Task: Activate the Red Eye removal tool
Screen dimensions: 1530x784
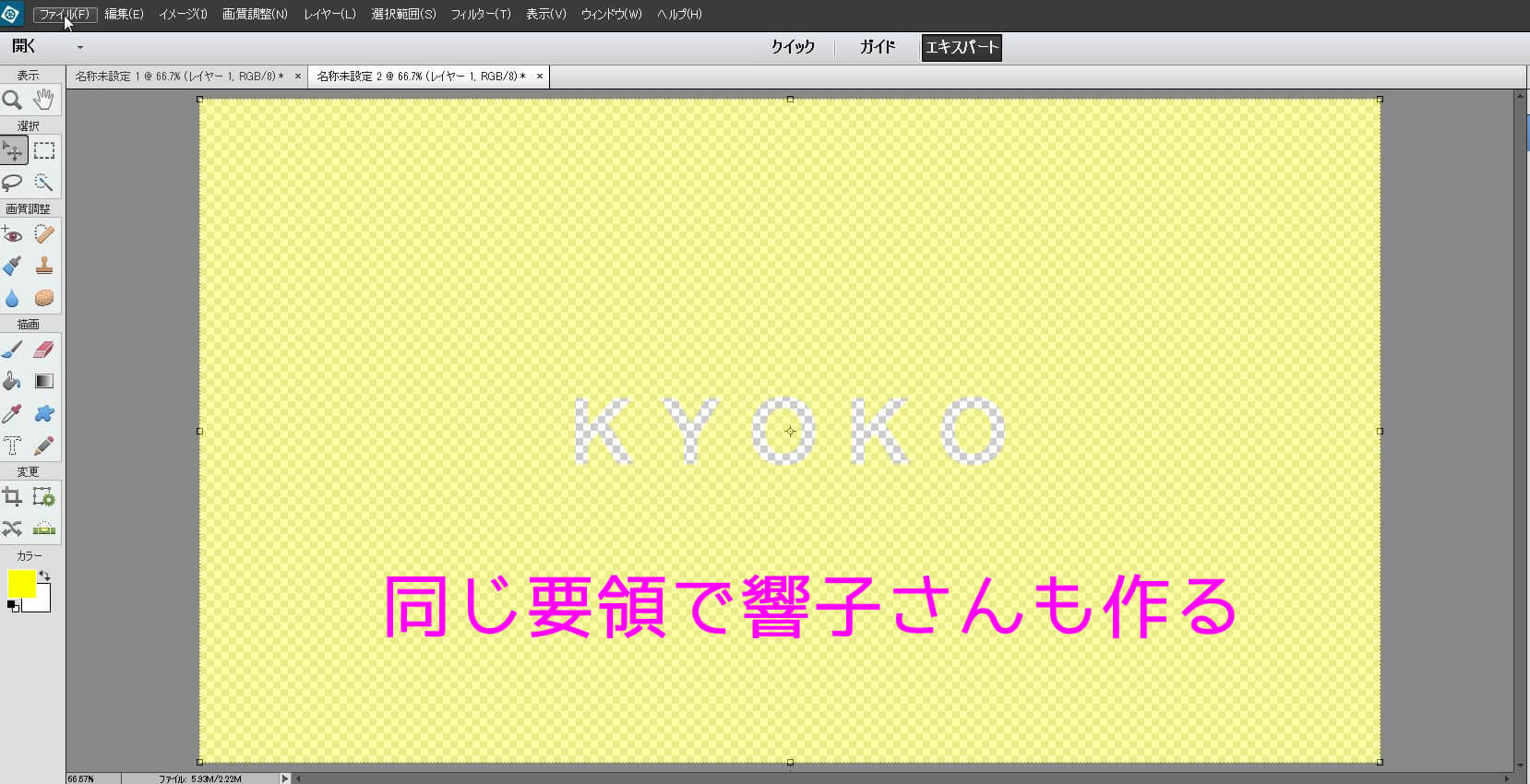Action: 13,234
